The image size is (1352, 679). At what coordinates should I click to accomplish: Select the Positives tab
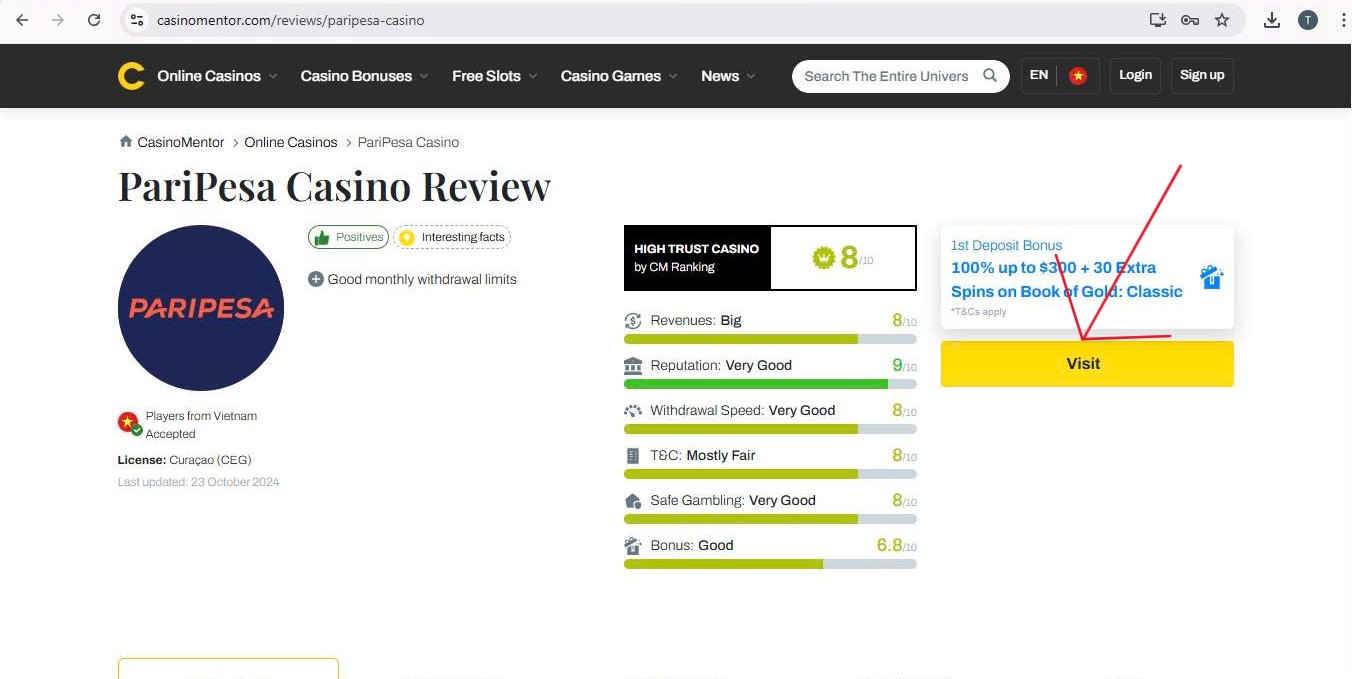(x=348, y=237)
